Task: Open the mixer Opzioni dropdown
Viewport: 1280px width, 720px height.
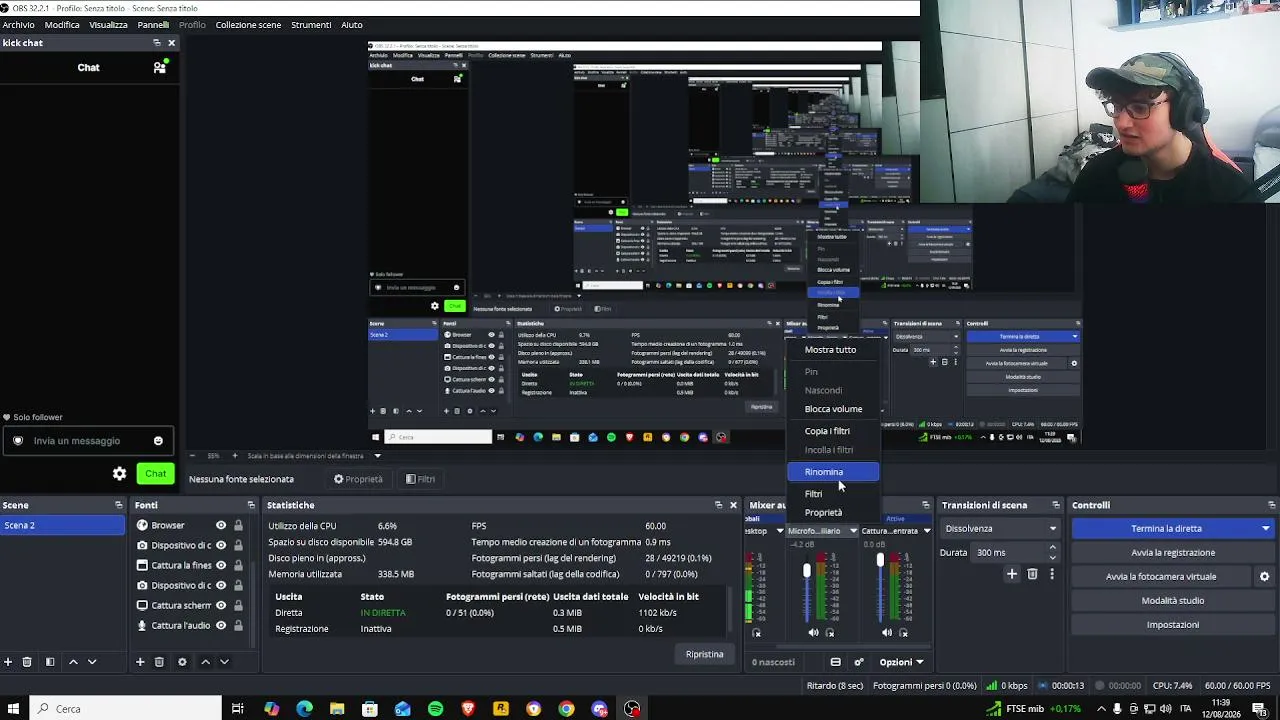Action: tap(901, 662)
